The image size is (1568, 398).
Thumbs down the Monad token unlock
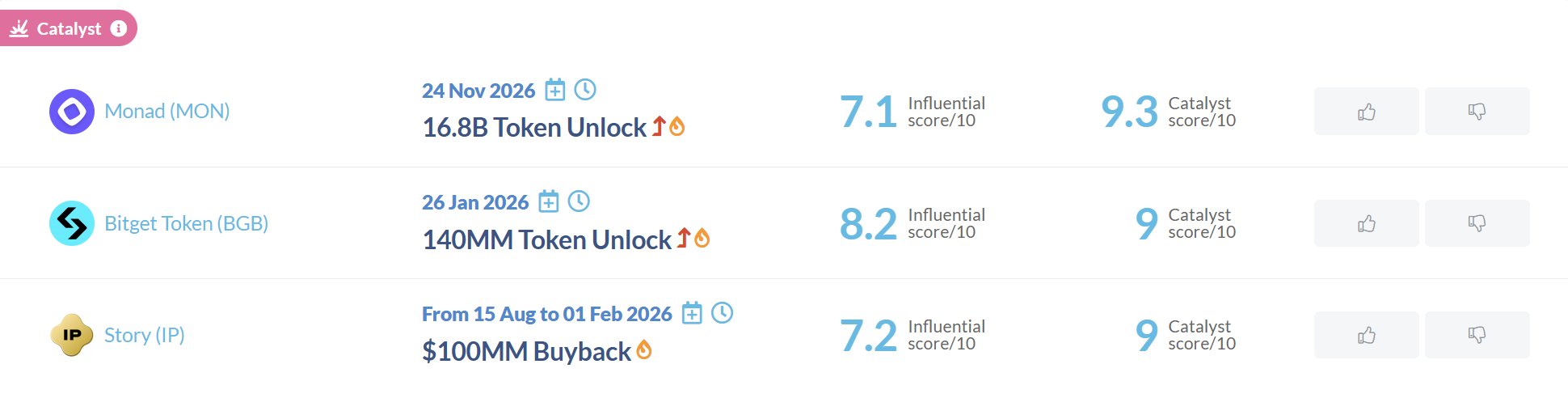click(x=1477, y=112)
